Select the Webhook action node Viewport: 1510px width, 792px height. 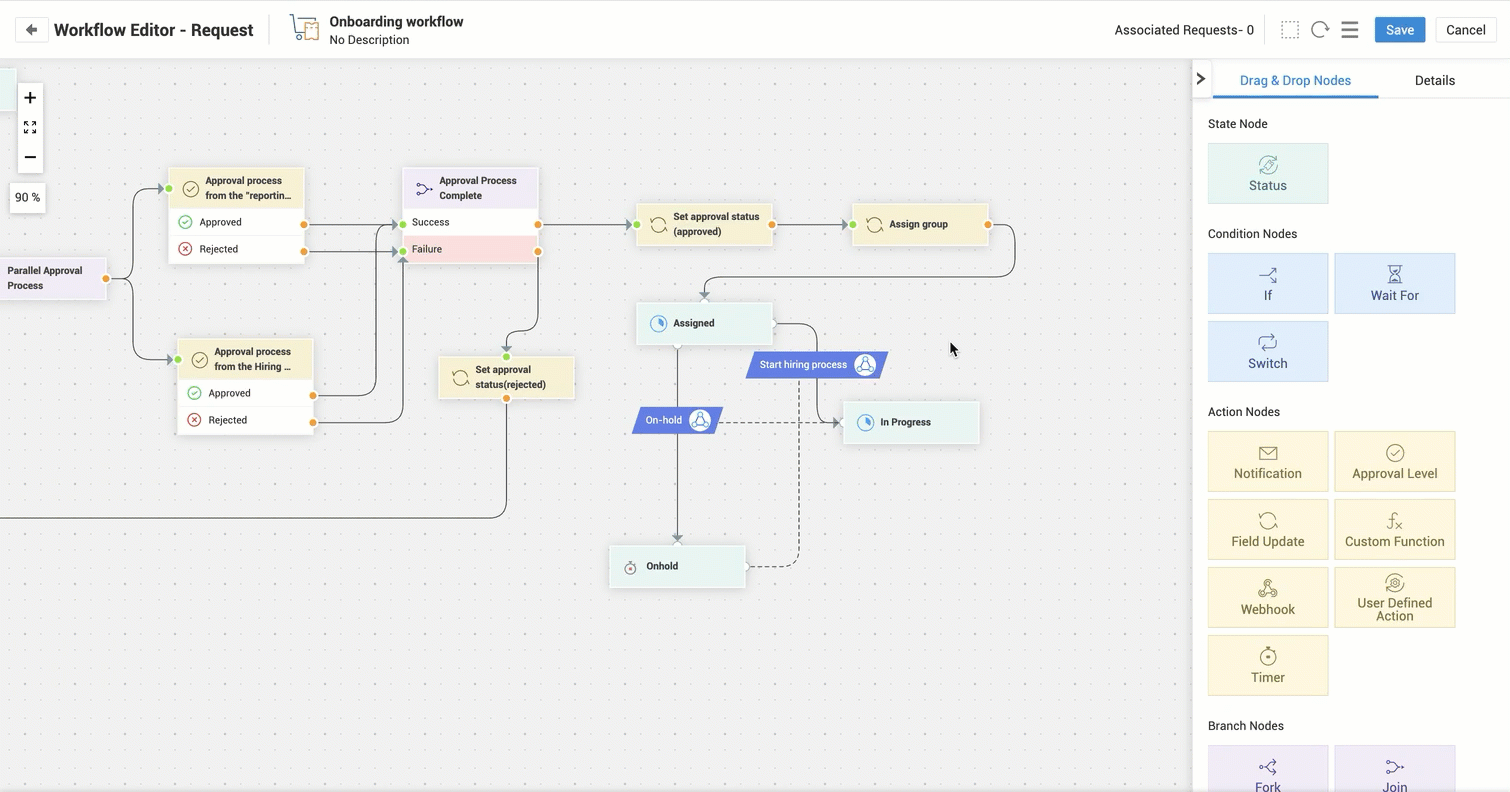click(1268, 597)
